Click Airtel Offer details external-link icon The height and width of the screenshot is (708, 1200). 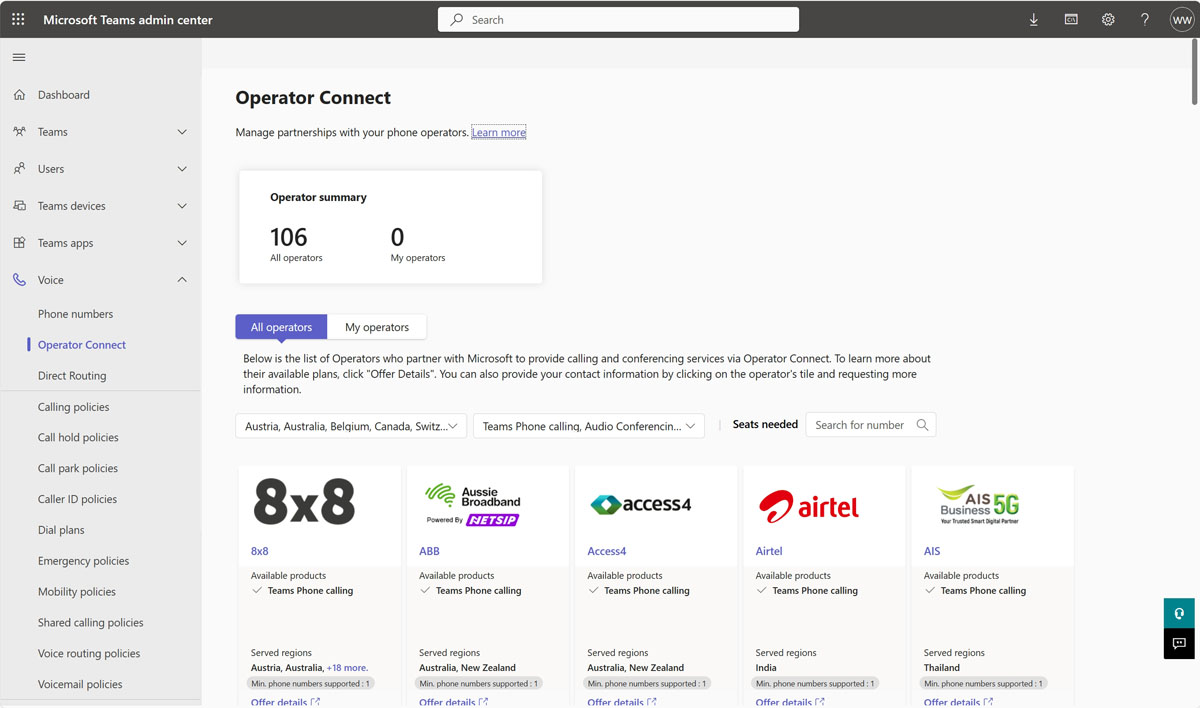pos(819,702)
